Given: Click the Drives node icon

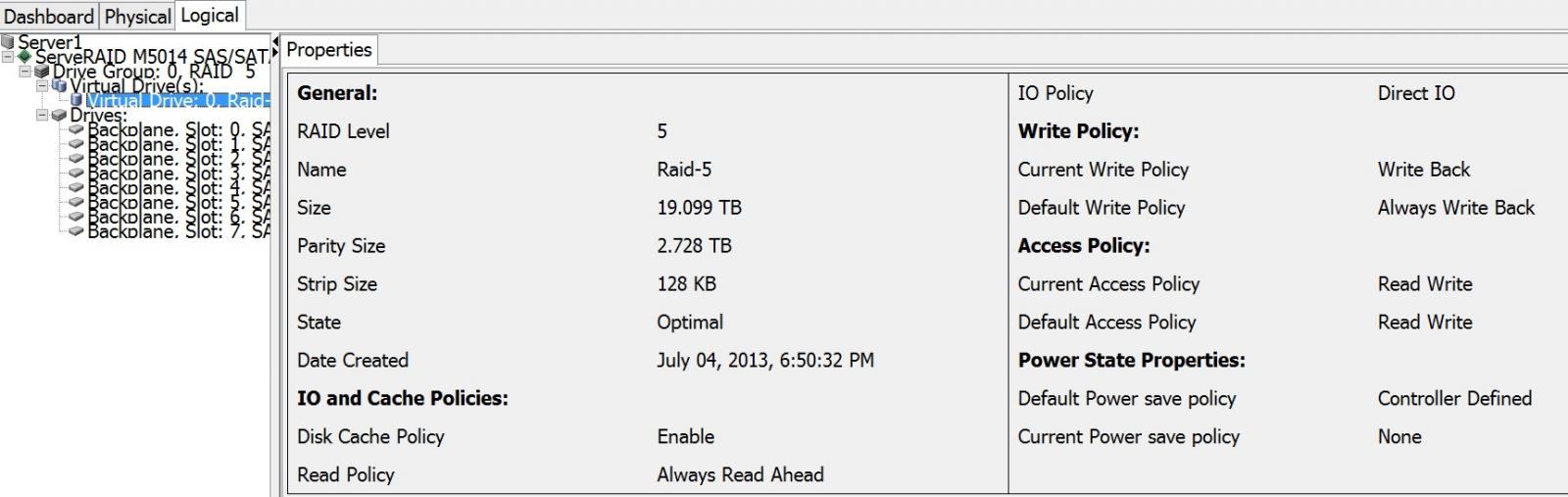Looking at the screenshot, I should pyautogui.click(x=59, y=115).
